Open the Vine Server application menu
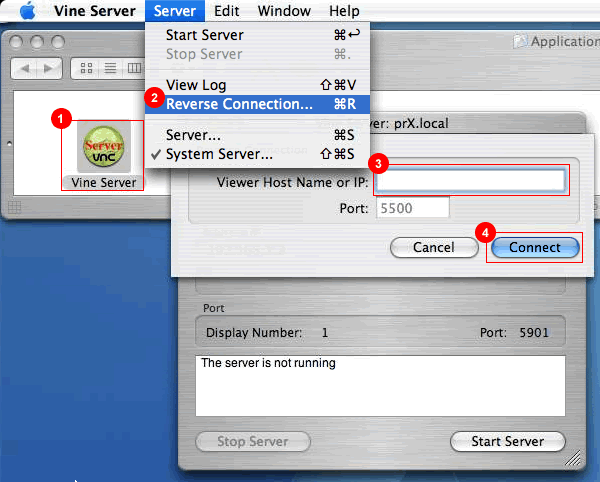The image size is (600, 482). pos(95,11)
